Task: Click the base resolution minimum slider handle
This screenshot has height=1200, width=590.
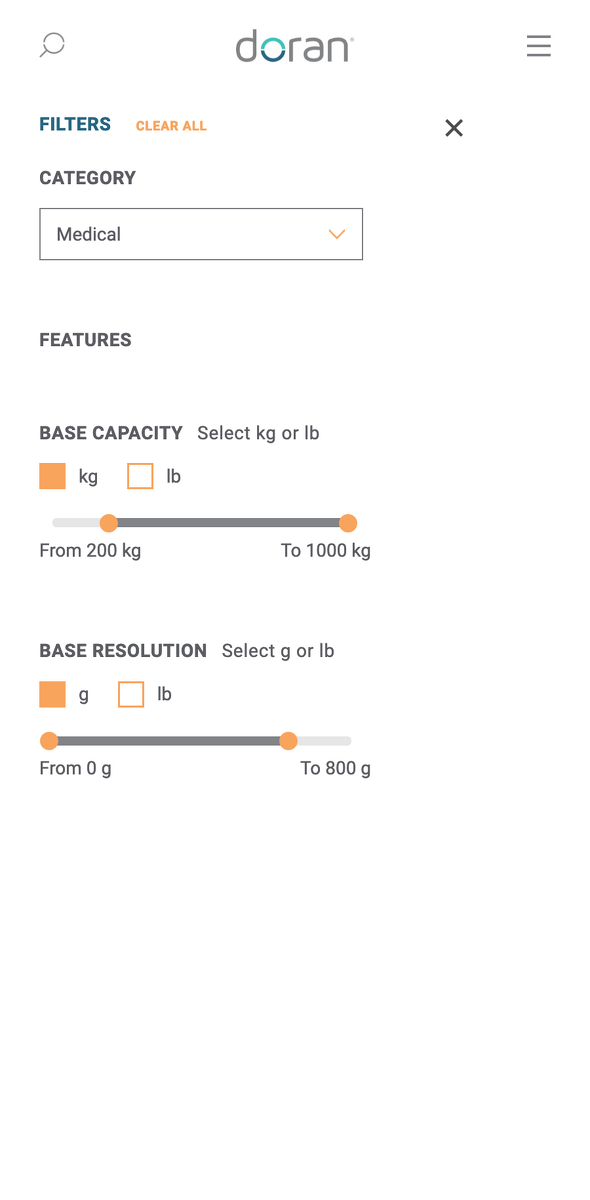Action: click(48, 741)
